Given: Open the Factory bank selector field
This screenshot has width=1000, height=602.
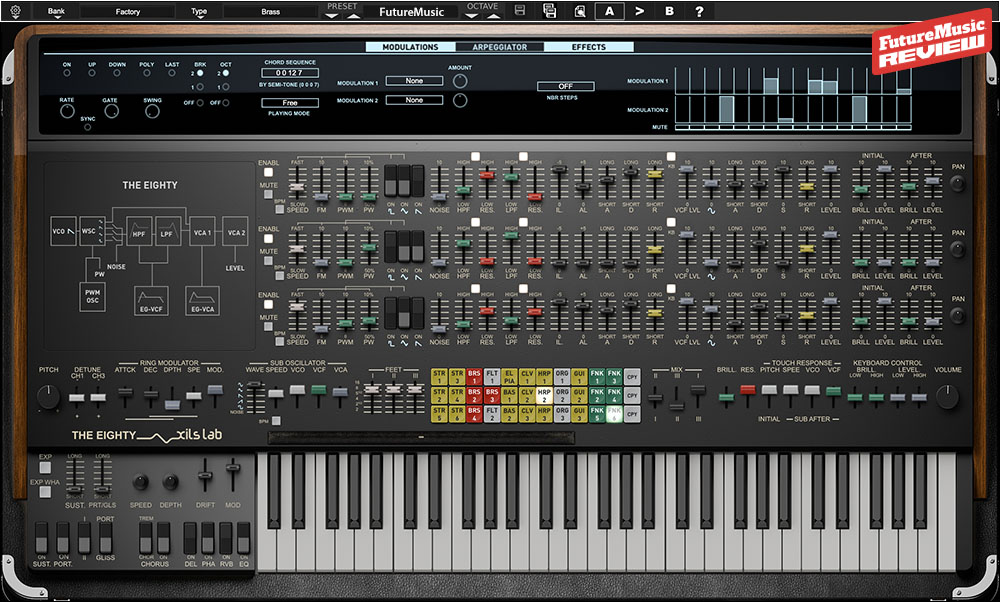Looking at the screenshot, I should 128,11.
